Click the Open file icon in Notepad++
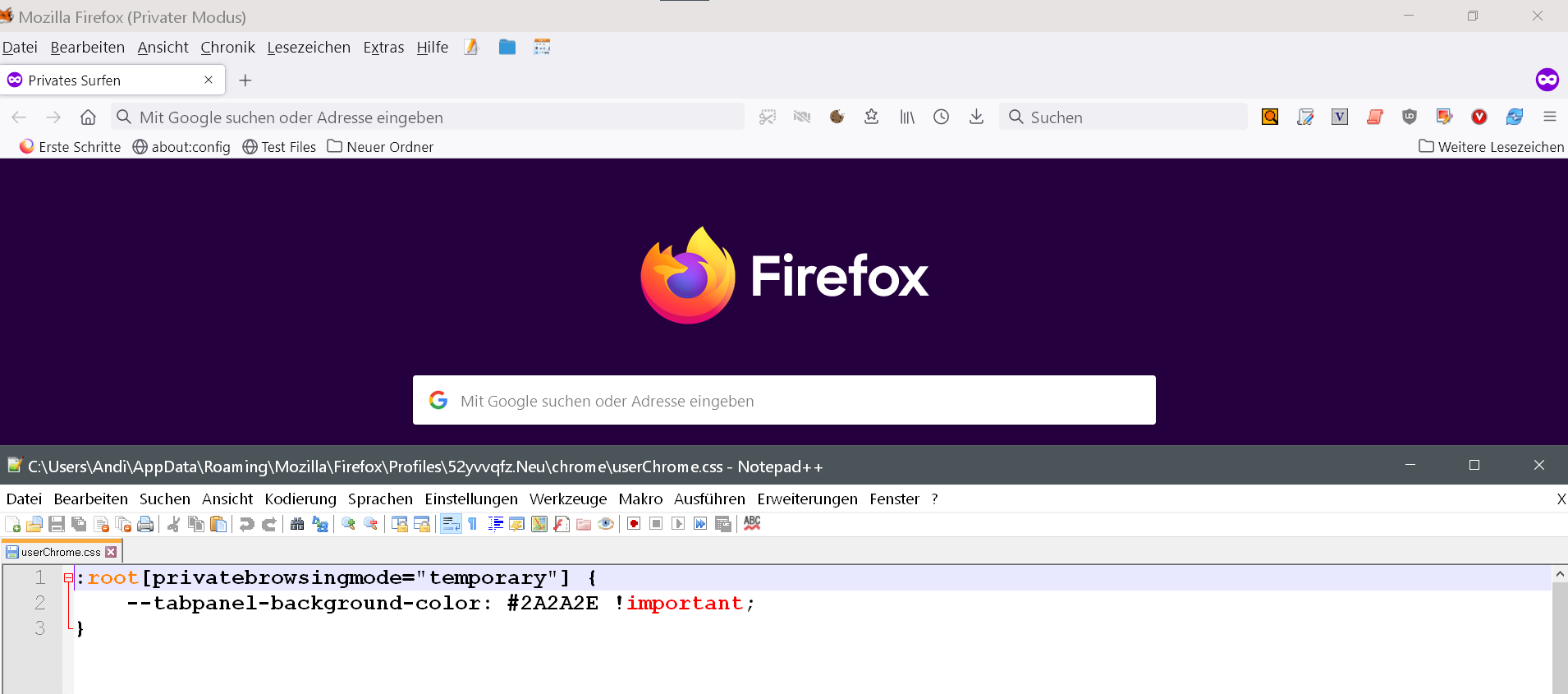This screenshot has width=1568, height=694. (x=34, y=524)
